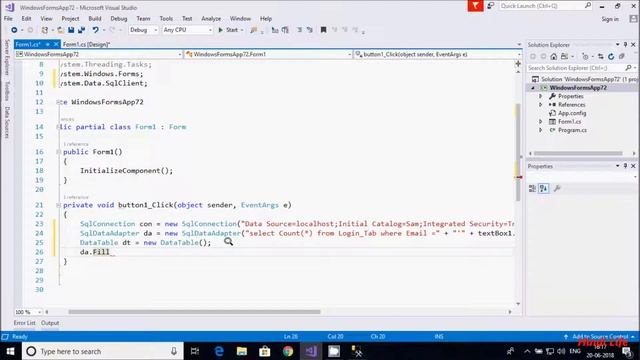Open Microsoft Edge from the taskbar

point(219,351)
